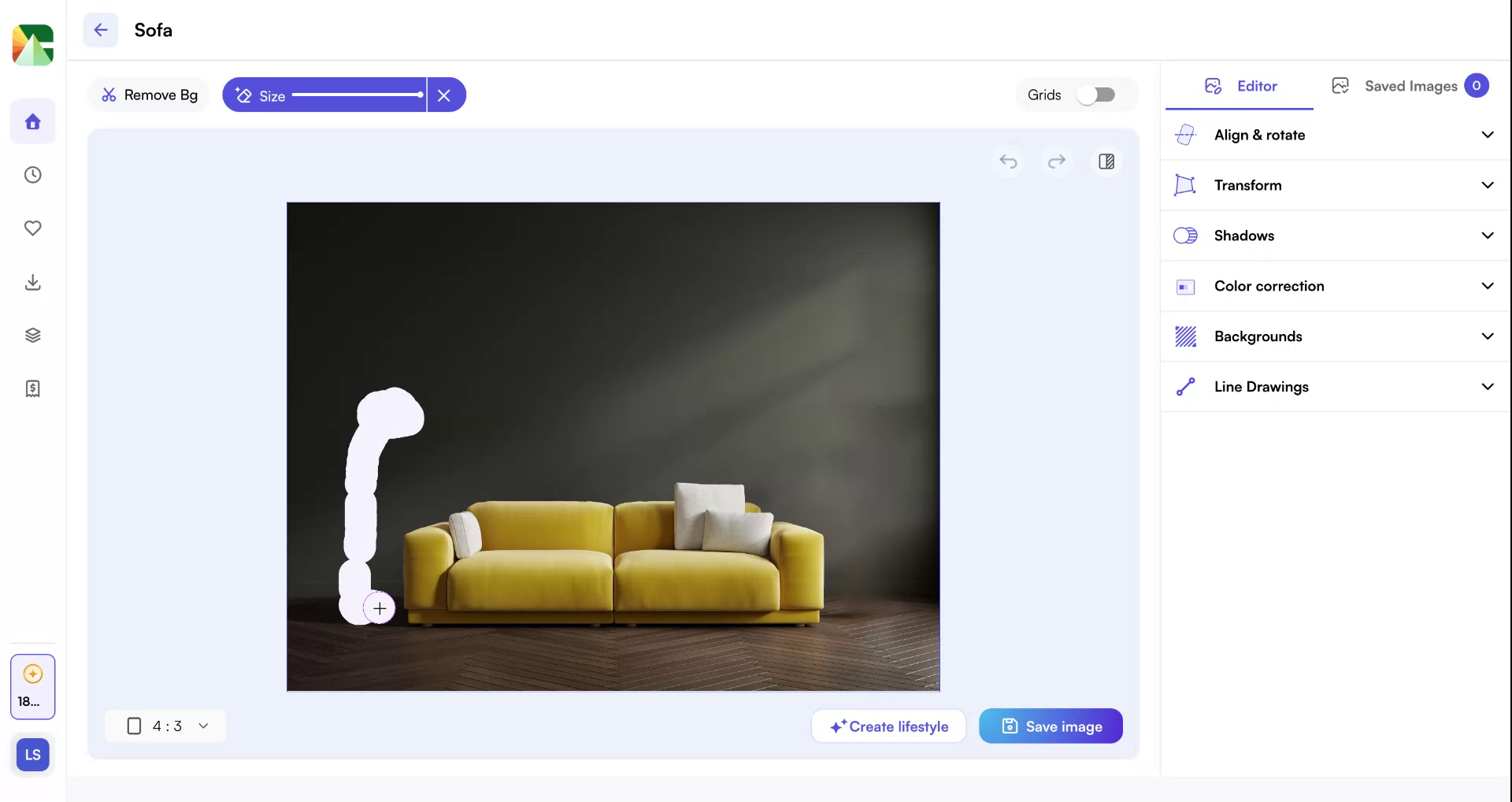Select the home icon in the sidebar
This screenshot has height=802, width=1512.
[x=32, y=121]
